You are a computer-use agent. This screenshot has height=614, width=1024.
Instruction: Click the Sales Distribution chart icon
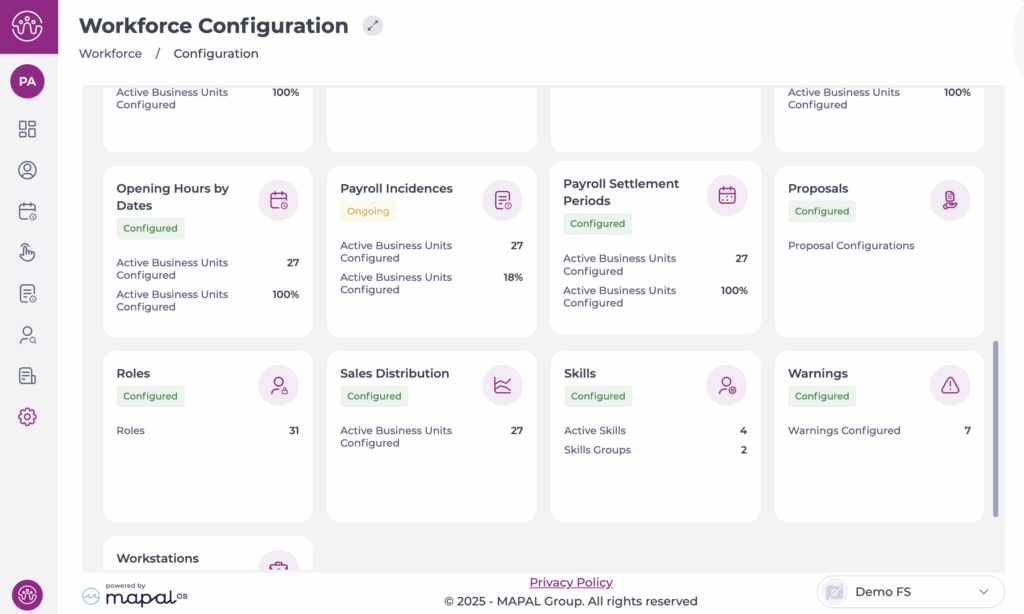(x=503, y=385)
